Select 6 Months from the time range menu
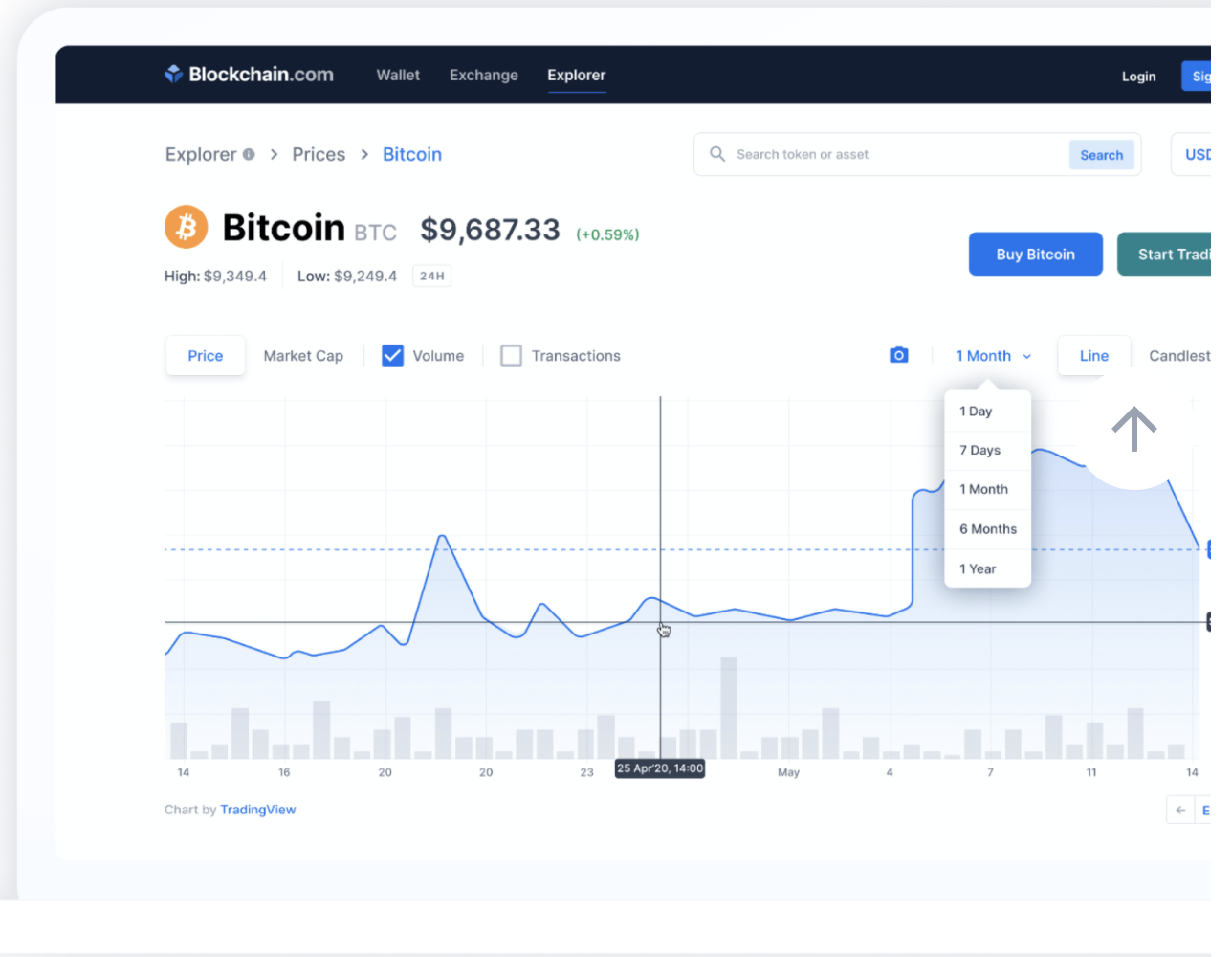This screenshot has width=1232, height=957. [x=987, y=528]
